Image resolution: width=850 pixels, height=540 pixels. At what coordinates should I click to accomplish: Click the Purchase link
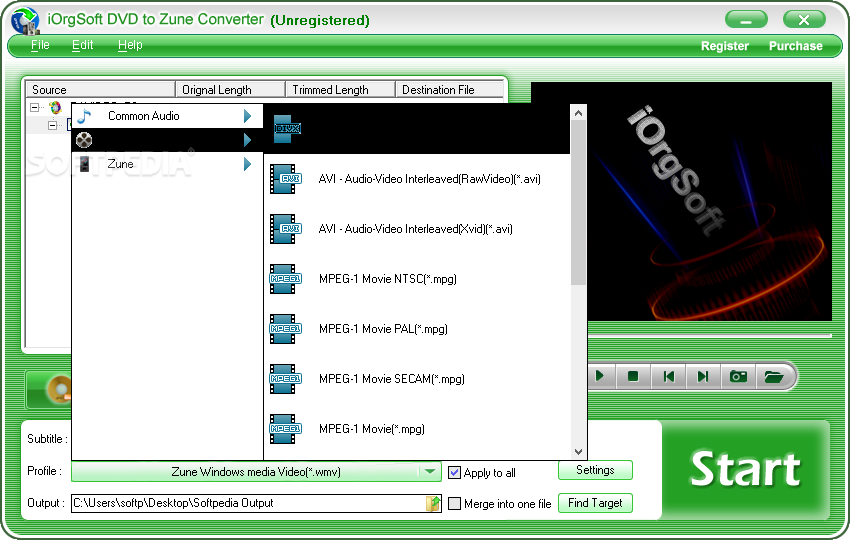pyautogui.click(x=796, y=46)
